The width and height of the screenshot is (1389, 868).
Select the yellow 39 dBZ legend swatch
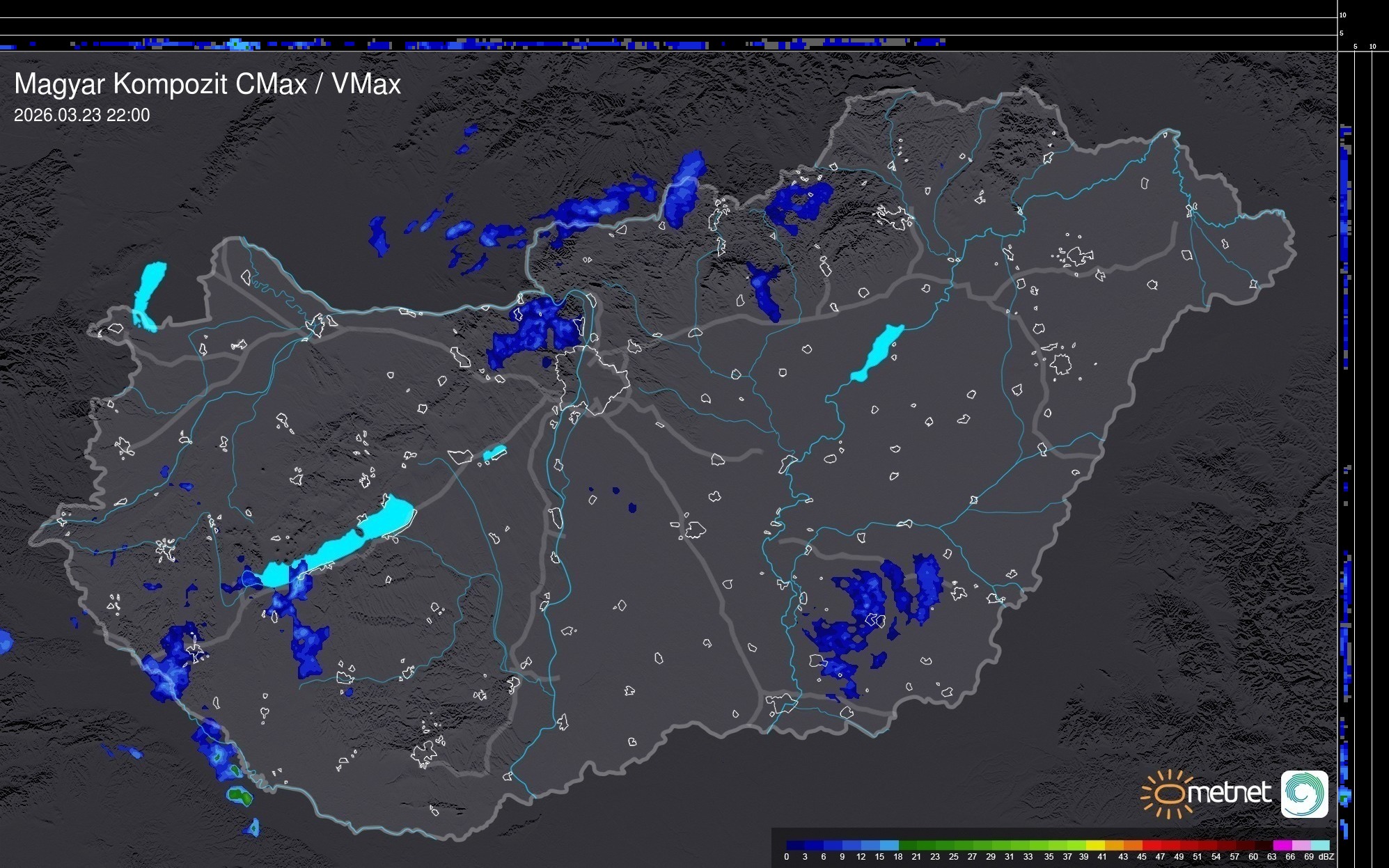[1095, 846]
